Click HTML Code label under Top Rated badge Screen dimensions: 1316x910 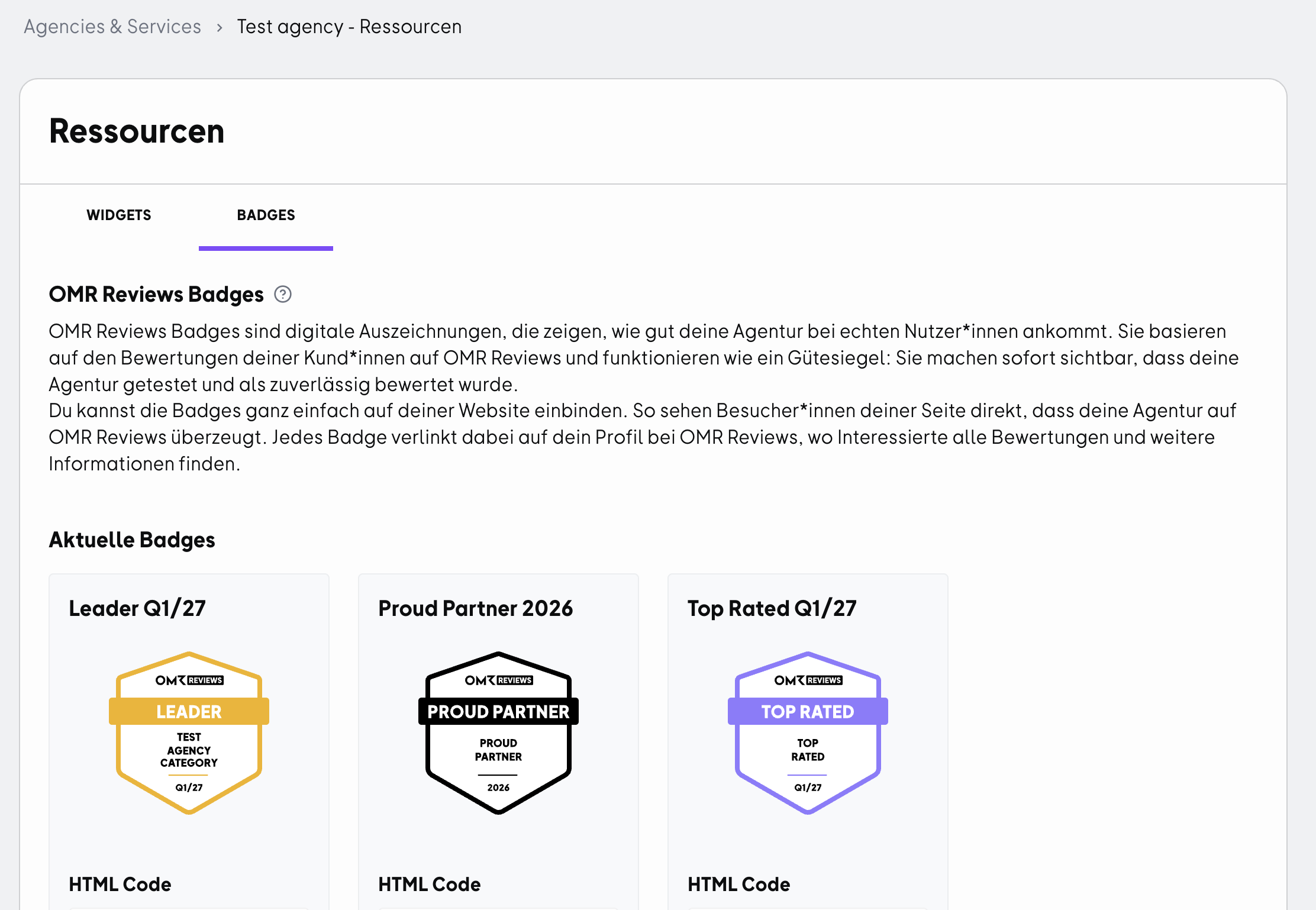pyautogui.click(x=739, y=884)
